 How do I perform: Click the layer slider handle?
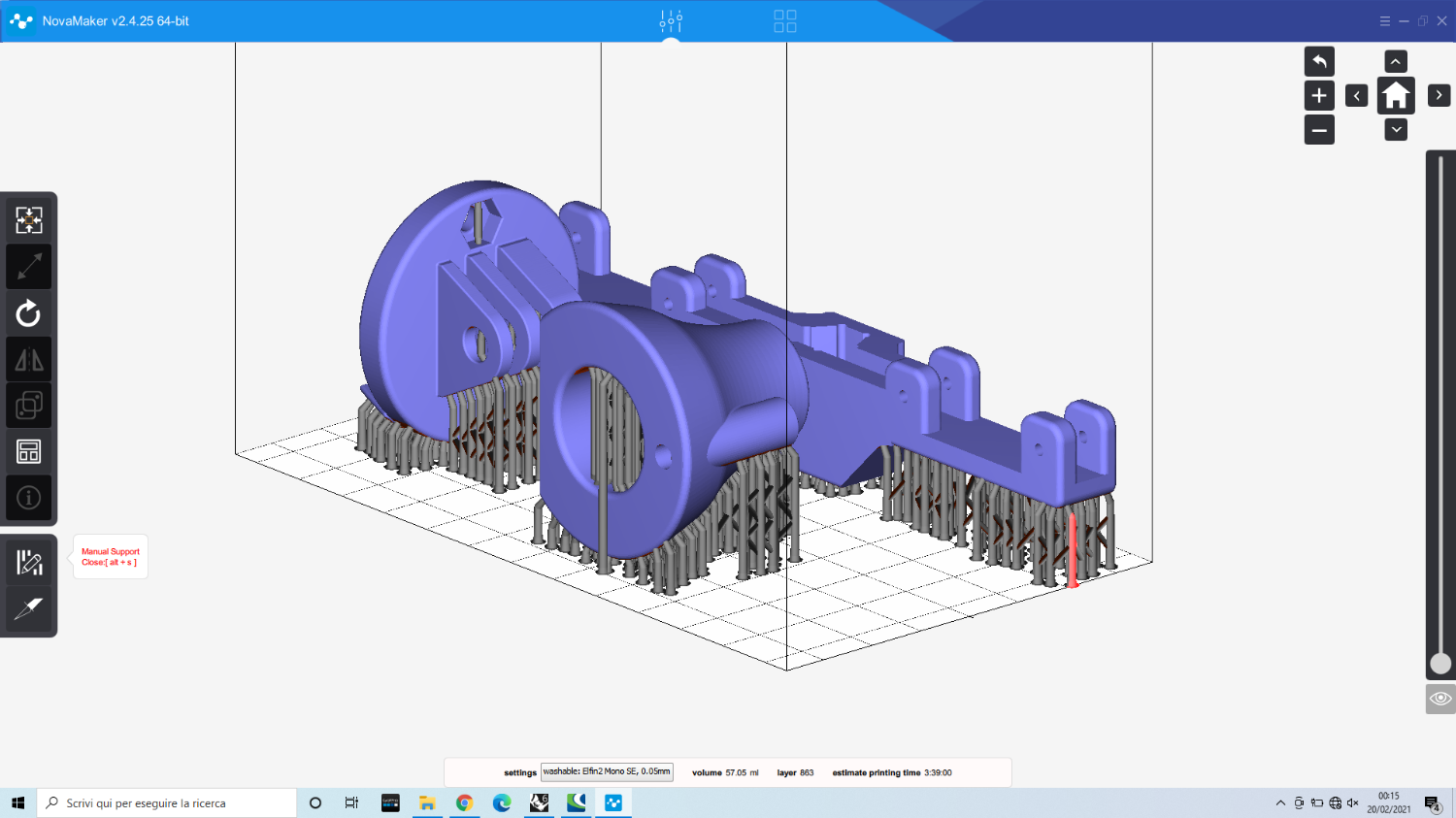tap(1440, 664)
